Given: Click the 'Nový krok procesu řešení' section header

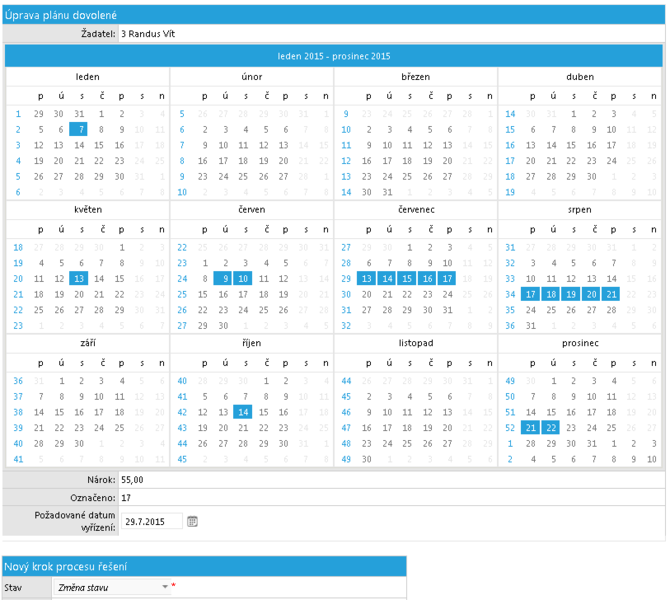Looking at the screenshot, I should (204, 566).
